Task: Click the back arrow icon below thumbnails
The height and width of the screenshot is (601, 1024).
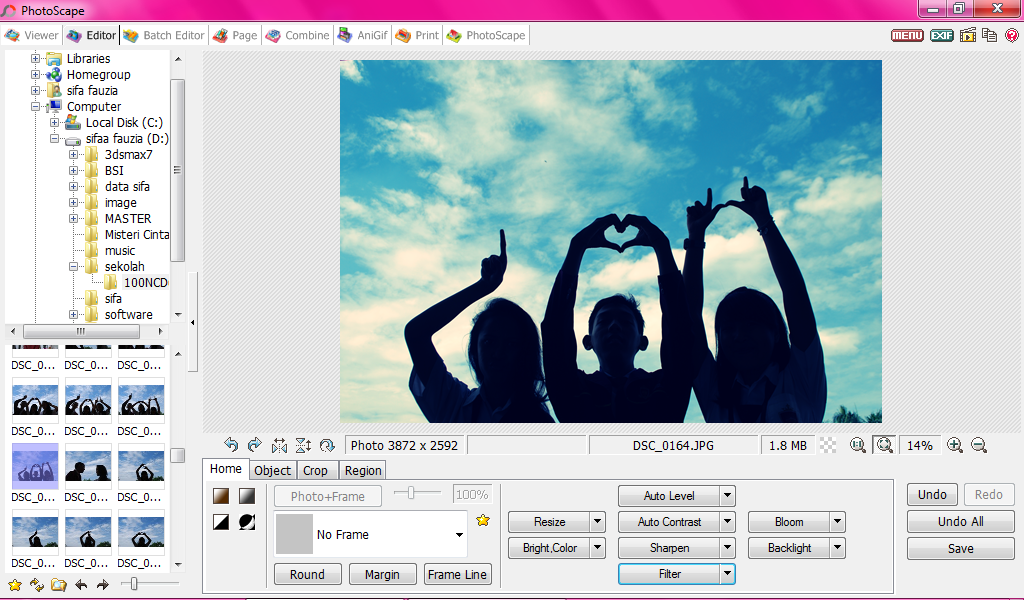Action: click(81, 585)
